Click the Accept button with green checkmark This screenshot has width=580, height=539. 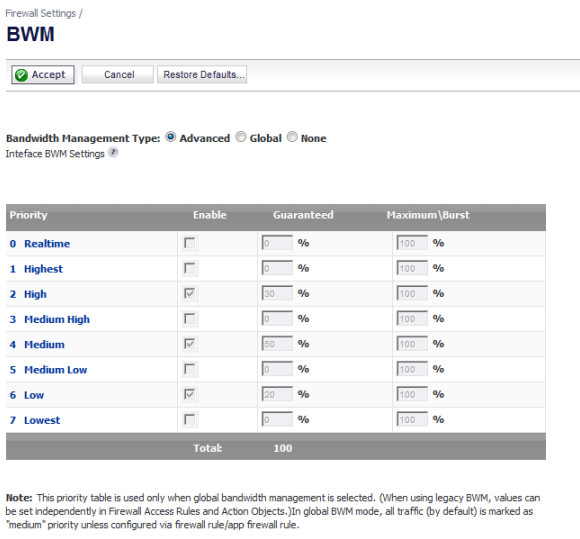[43, 75]
